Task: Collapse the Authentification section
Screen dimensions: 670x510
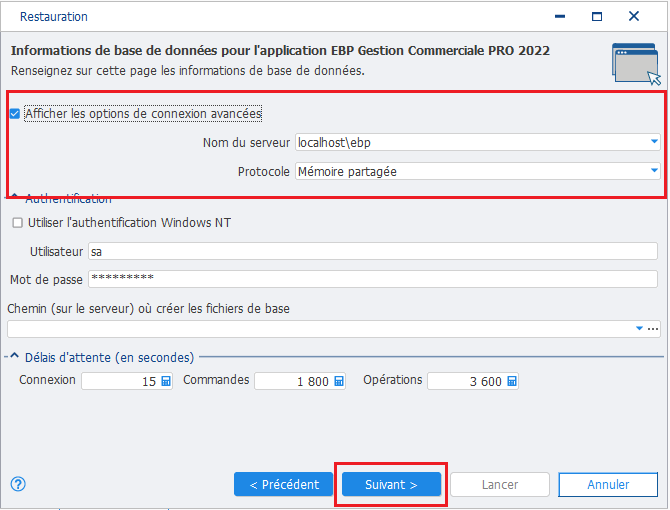Action: click(15, 196)
